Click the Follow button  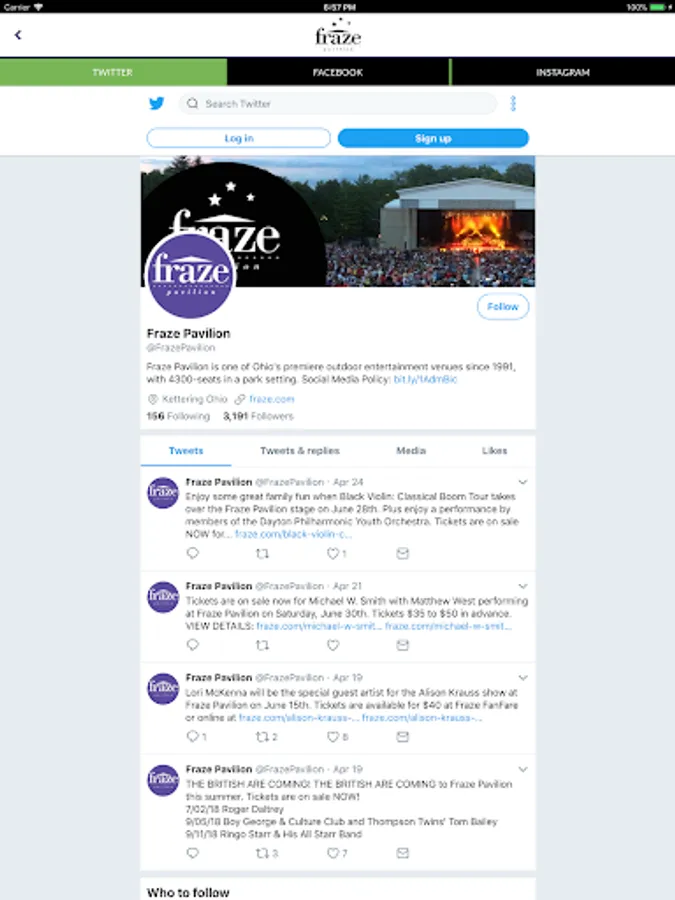[503, 307]
